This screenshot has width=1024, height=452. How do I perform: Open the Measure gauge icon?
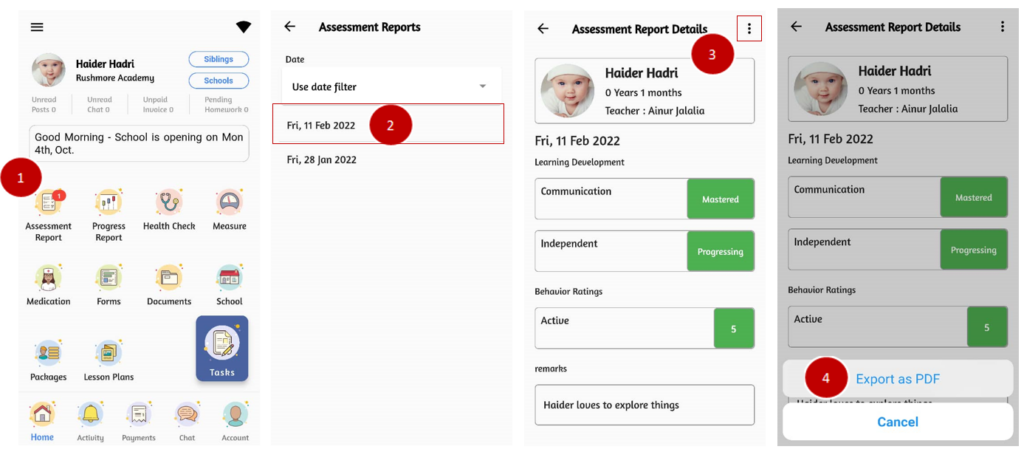coord(229,204)
